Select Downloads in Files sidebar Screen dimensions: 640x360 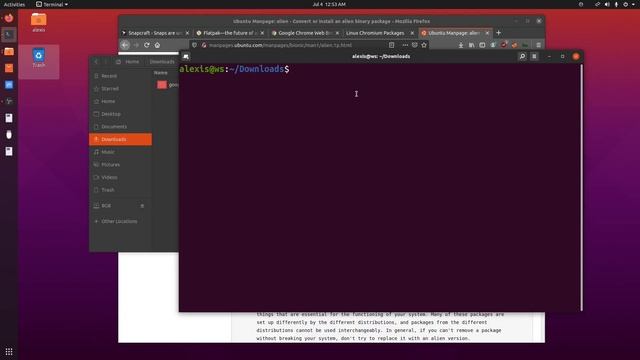click(x=120, y=139)
